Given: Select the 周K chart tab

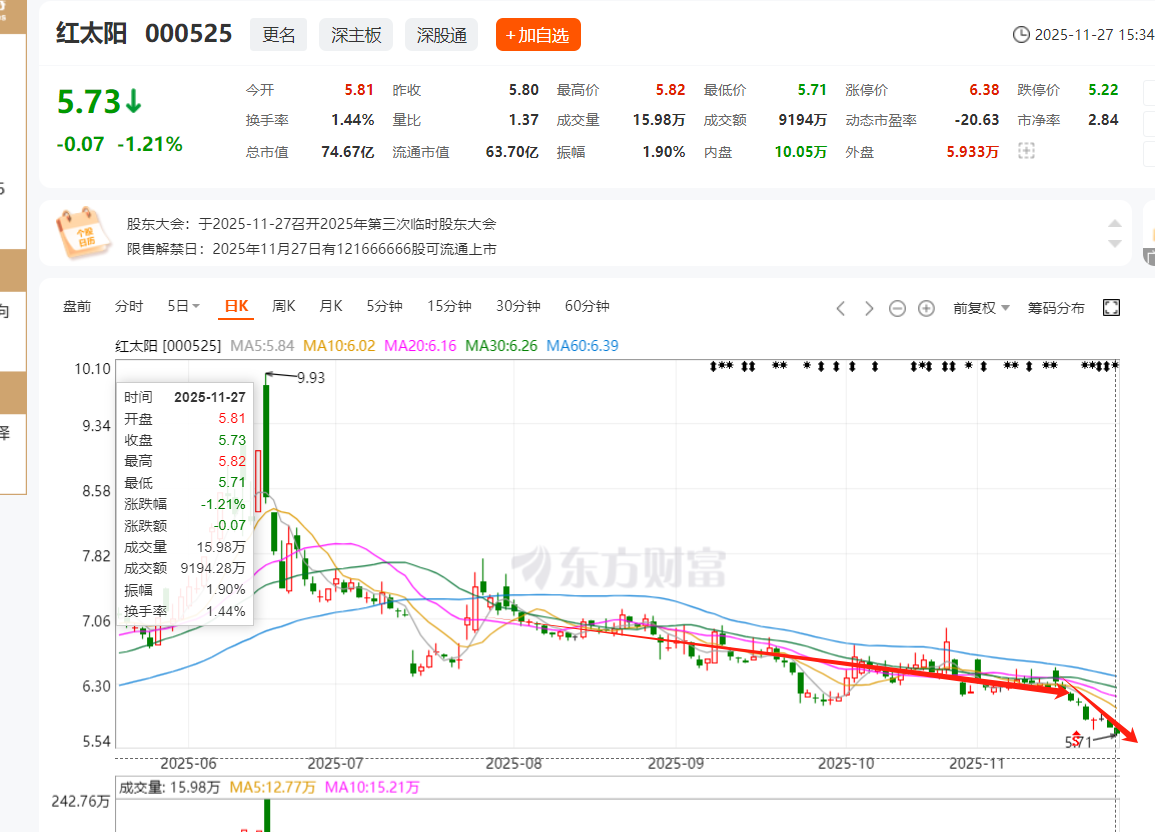Looking at the screenshot, I should tap(284, 306).
